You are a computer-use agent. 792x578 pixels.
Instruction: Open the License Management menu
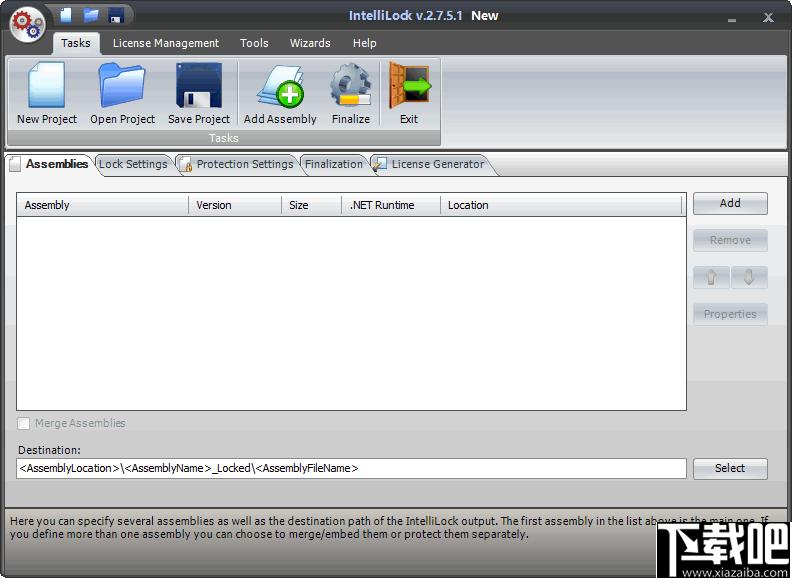coord(166,43)
